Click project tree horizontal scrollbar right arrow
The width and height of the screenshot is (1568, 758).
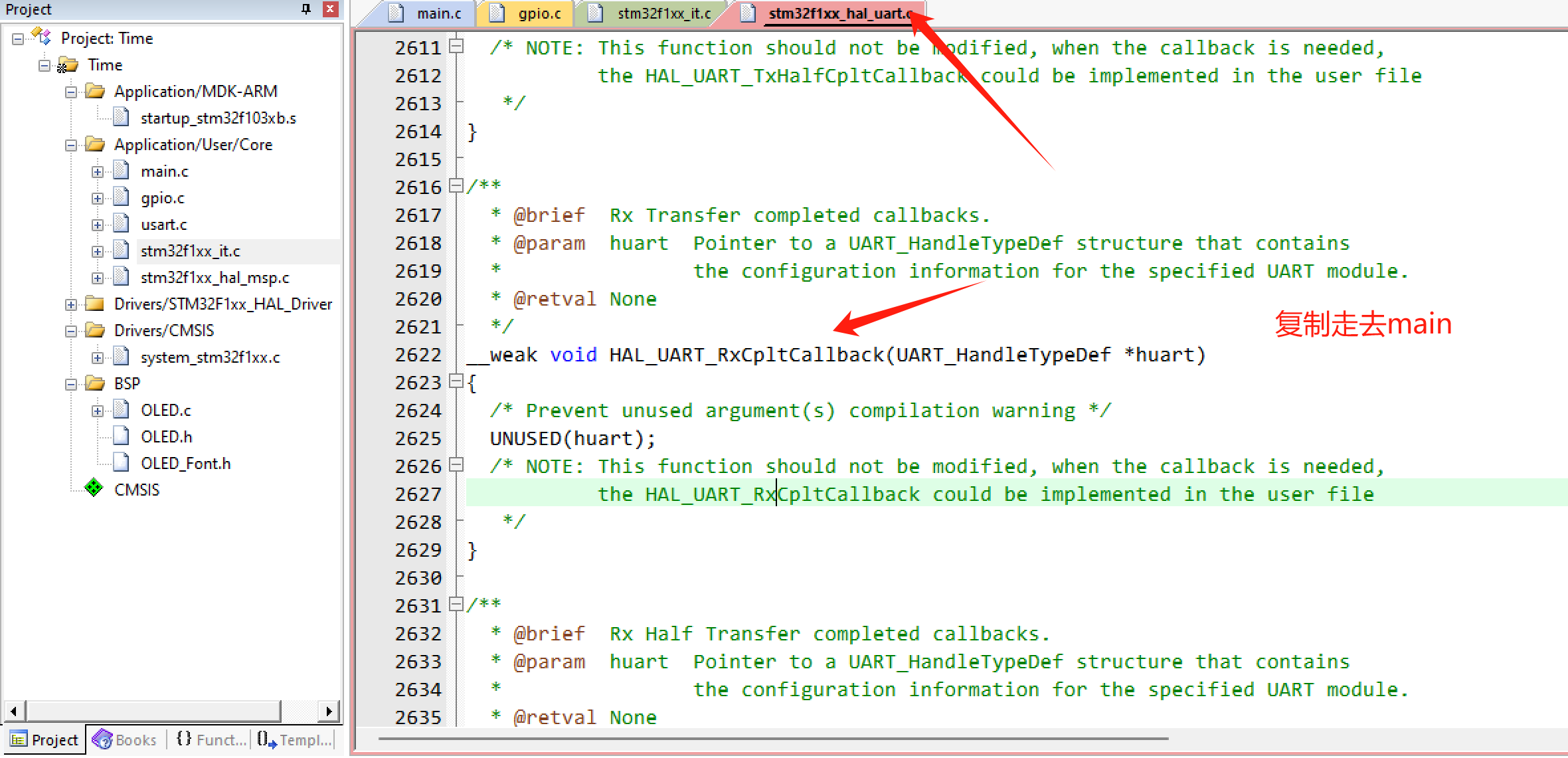329,711
